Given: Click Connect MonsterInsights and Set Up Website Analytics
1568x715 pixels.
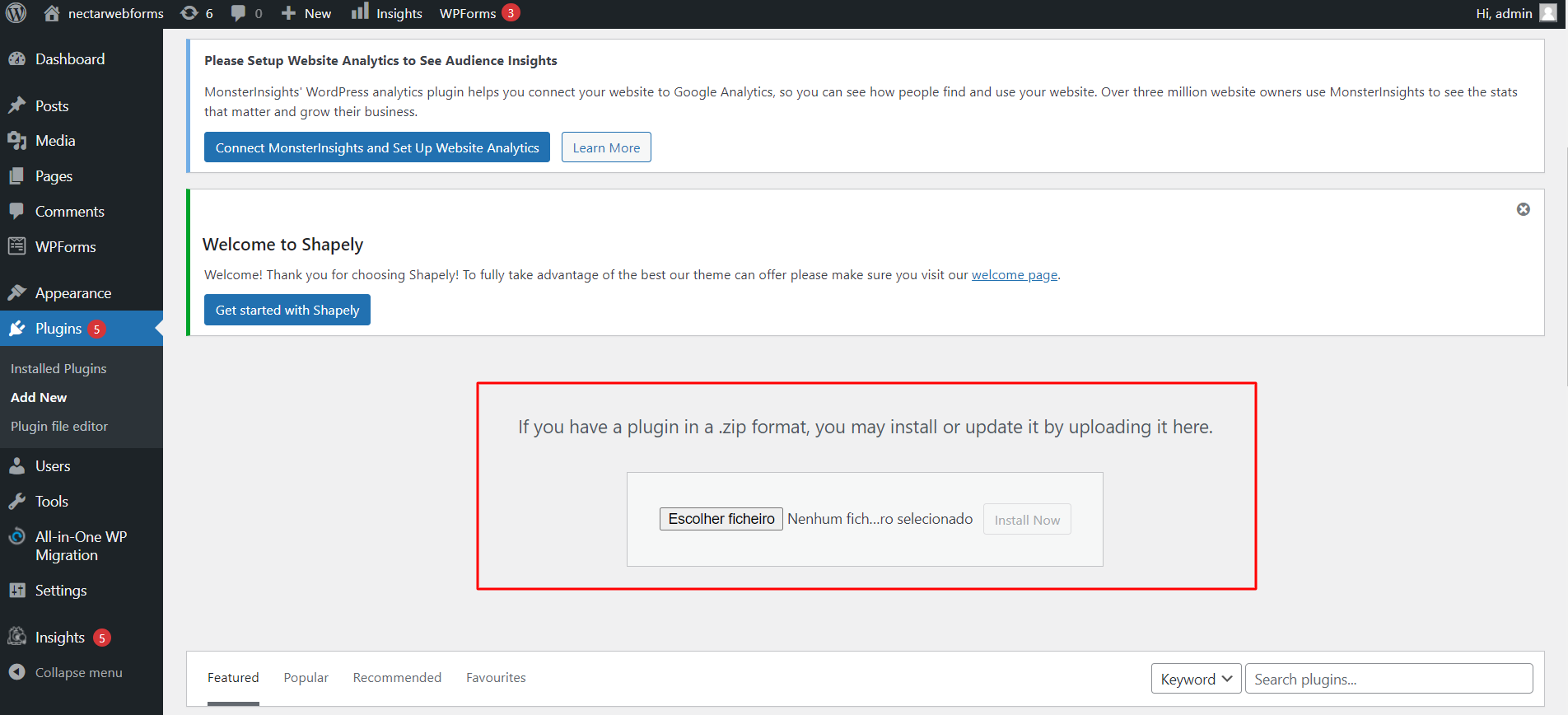Looking at the screenshot, I should pos(377,147).
